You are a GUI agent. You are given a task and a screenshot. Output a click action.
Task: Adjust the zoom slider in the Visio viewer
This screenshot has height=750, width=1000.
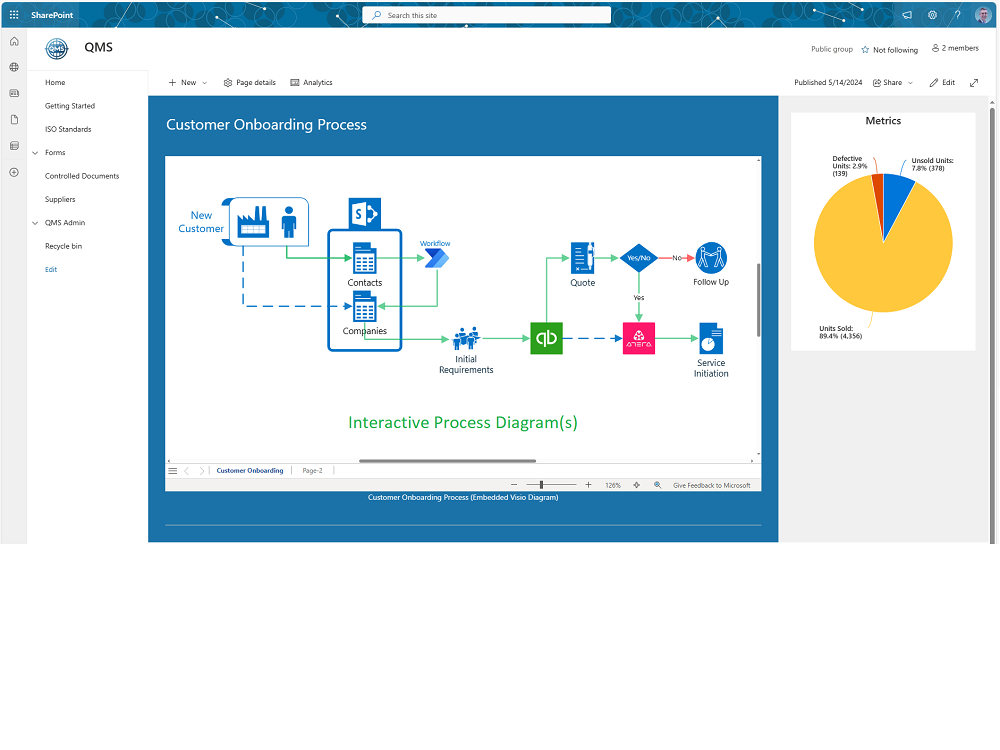click(540, 485)
